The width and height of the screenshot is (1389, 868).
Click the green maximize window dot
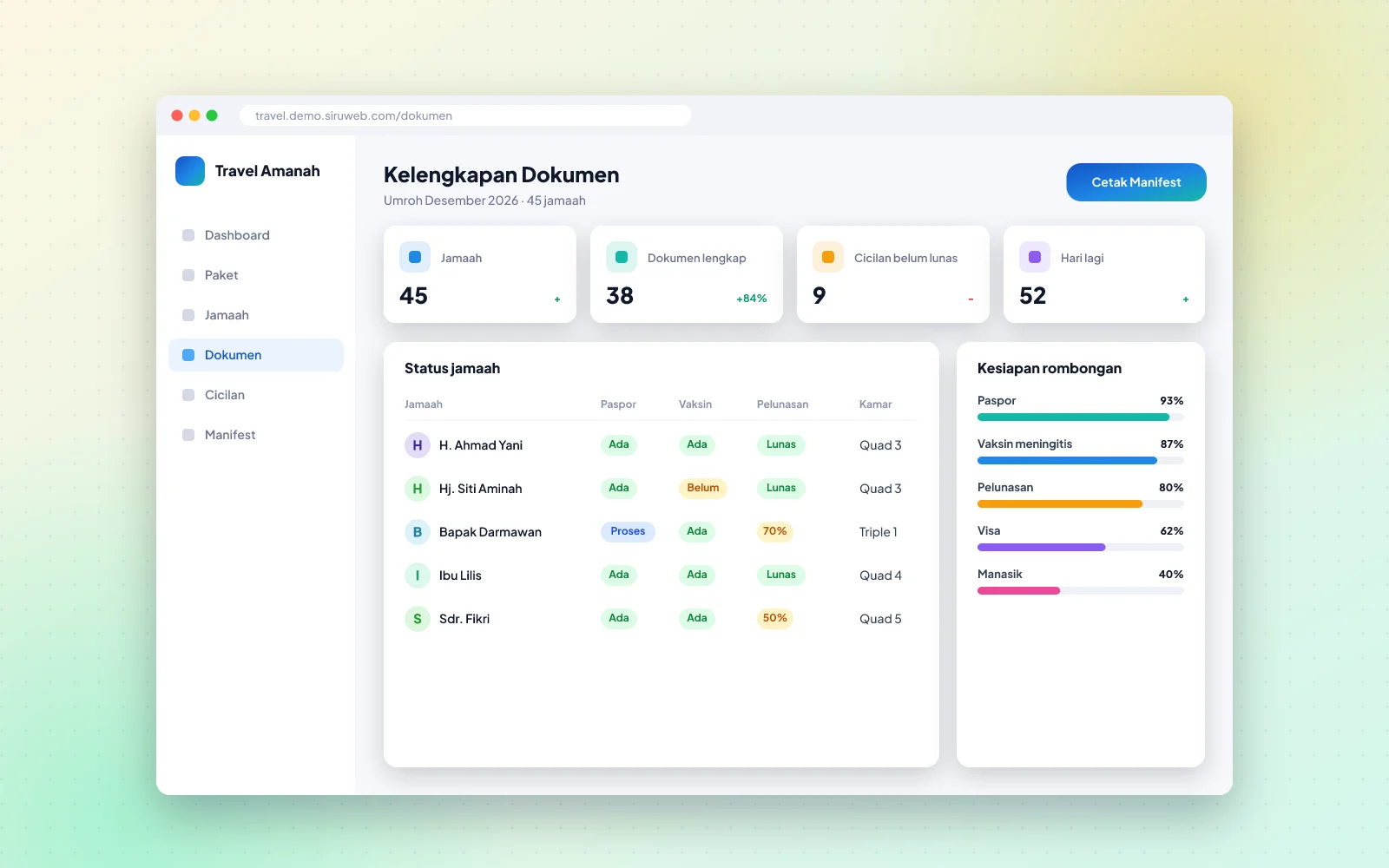click(212, 115)
